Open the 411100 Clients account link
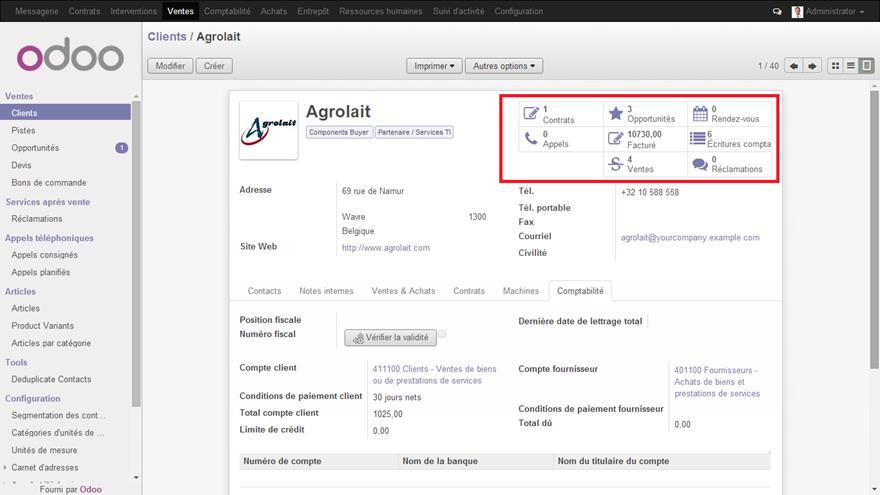The width and height of the screenshot is (880, 495). pyautogui.click(x=434, y=375)
